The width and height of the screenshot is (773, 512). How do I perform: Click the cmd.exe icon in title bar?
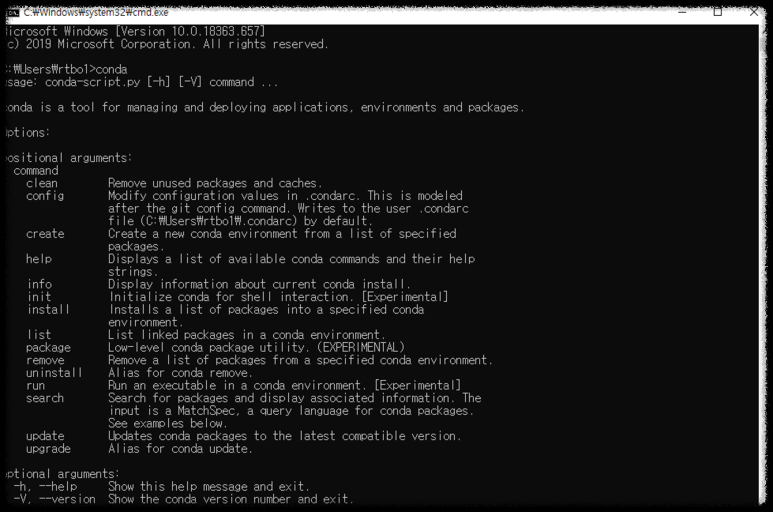13,12
